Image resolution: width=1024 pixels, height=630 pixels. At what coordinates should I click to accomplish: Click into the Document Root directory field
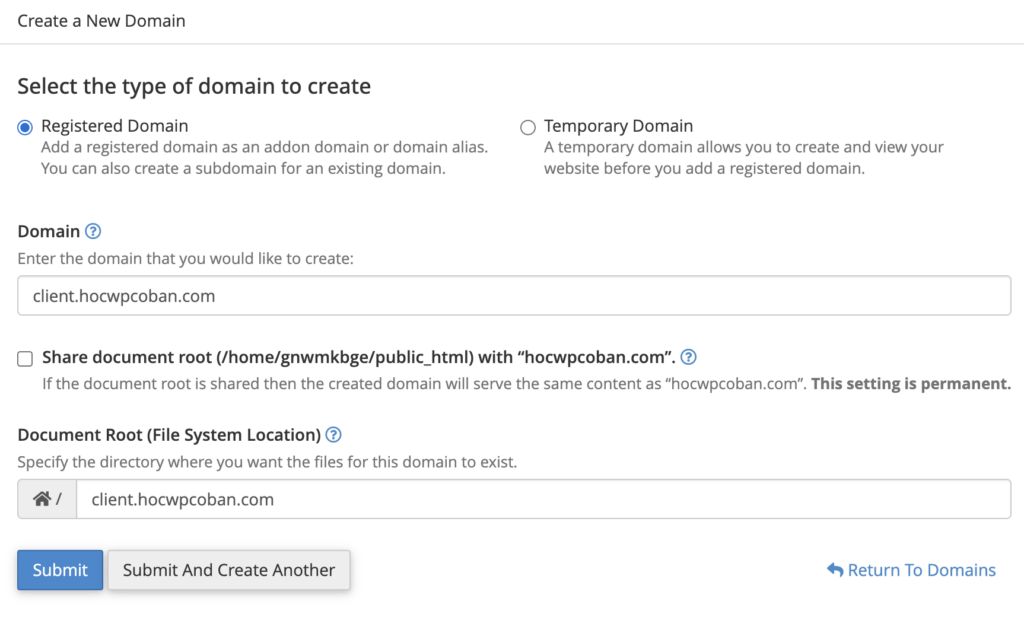(543, 499)
